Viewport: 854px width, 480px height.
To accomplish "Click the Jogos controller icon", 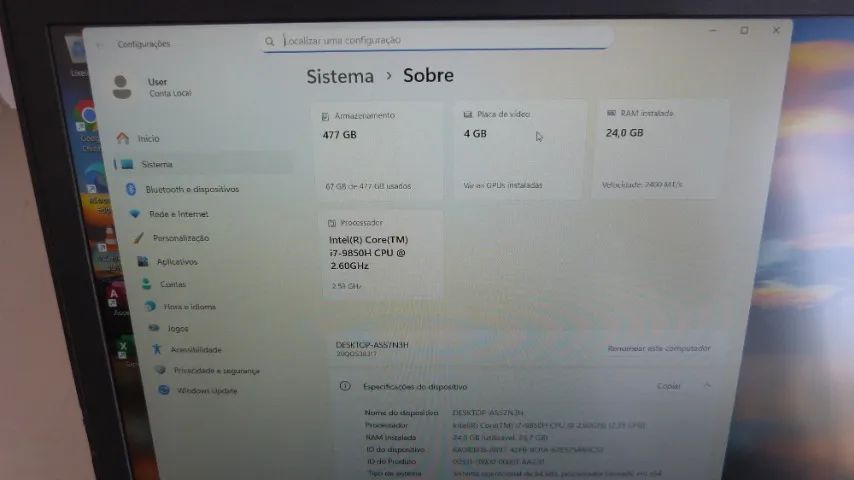I will 154,328.
